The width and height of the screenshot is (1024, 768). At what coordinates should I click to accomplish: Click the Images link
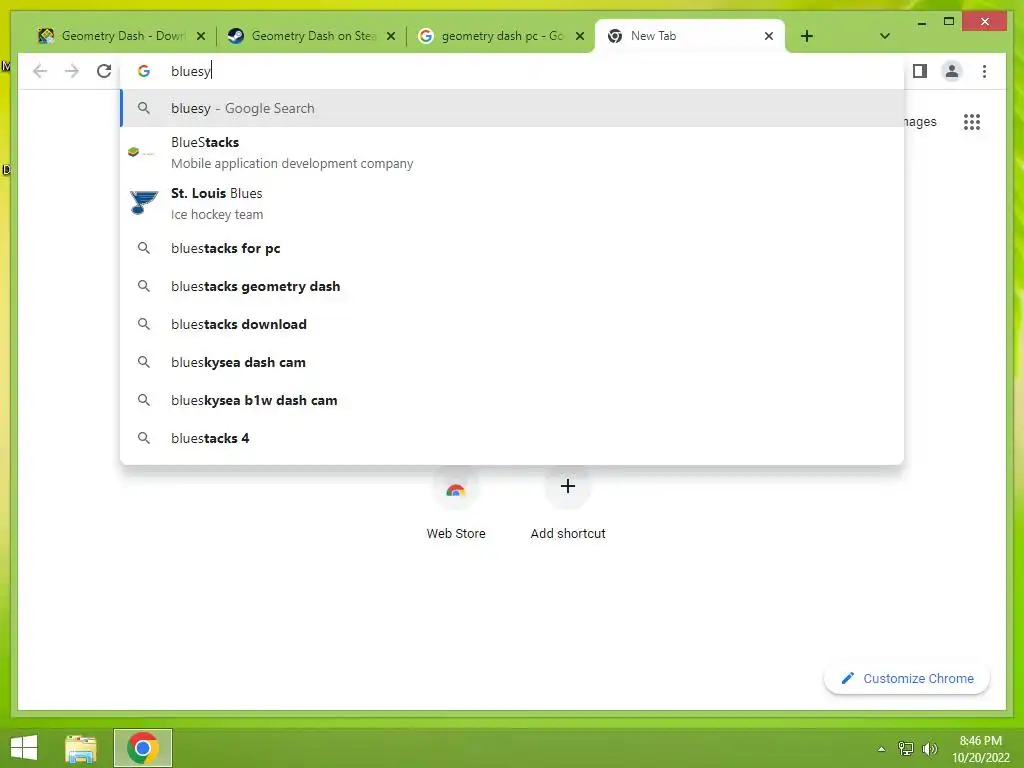point(920,122)
